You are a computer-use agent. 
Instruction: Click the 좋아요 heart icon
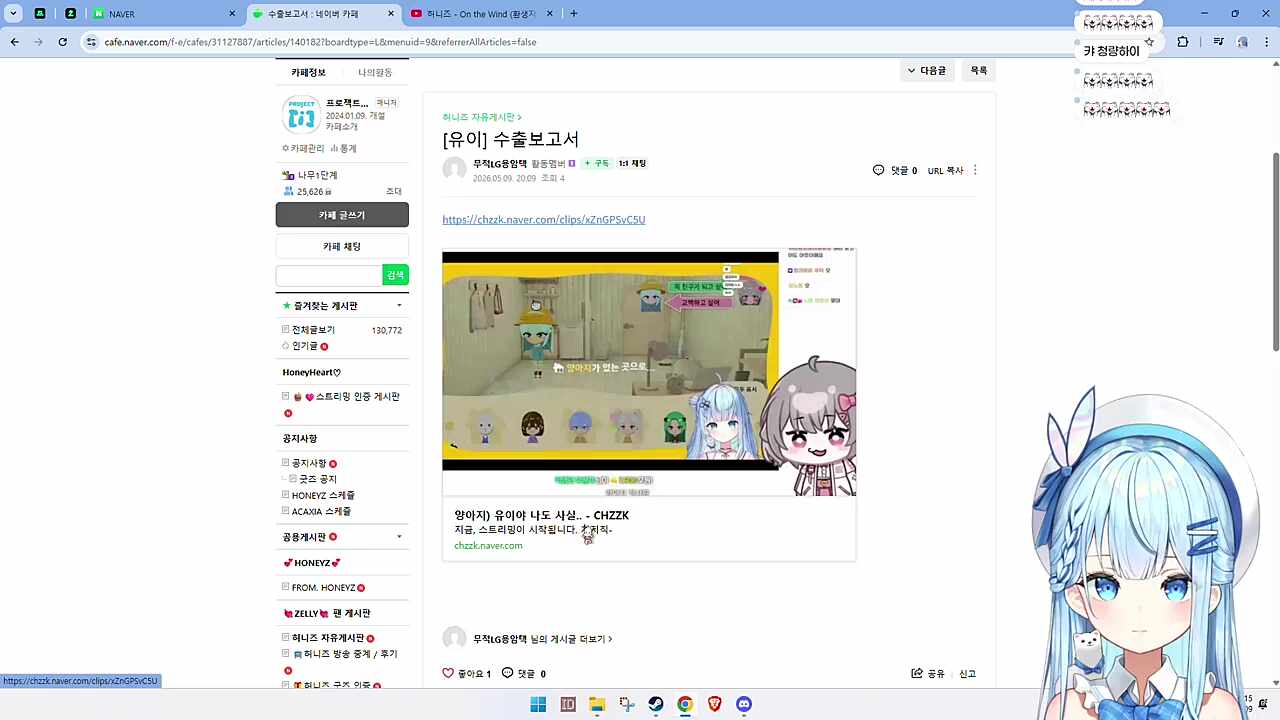[448, 673]
